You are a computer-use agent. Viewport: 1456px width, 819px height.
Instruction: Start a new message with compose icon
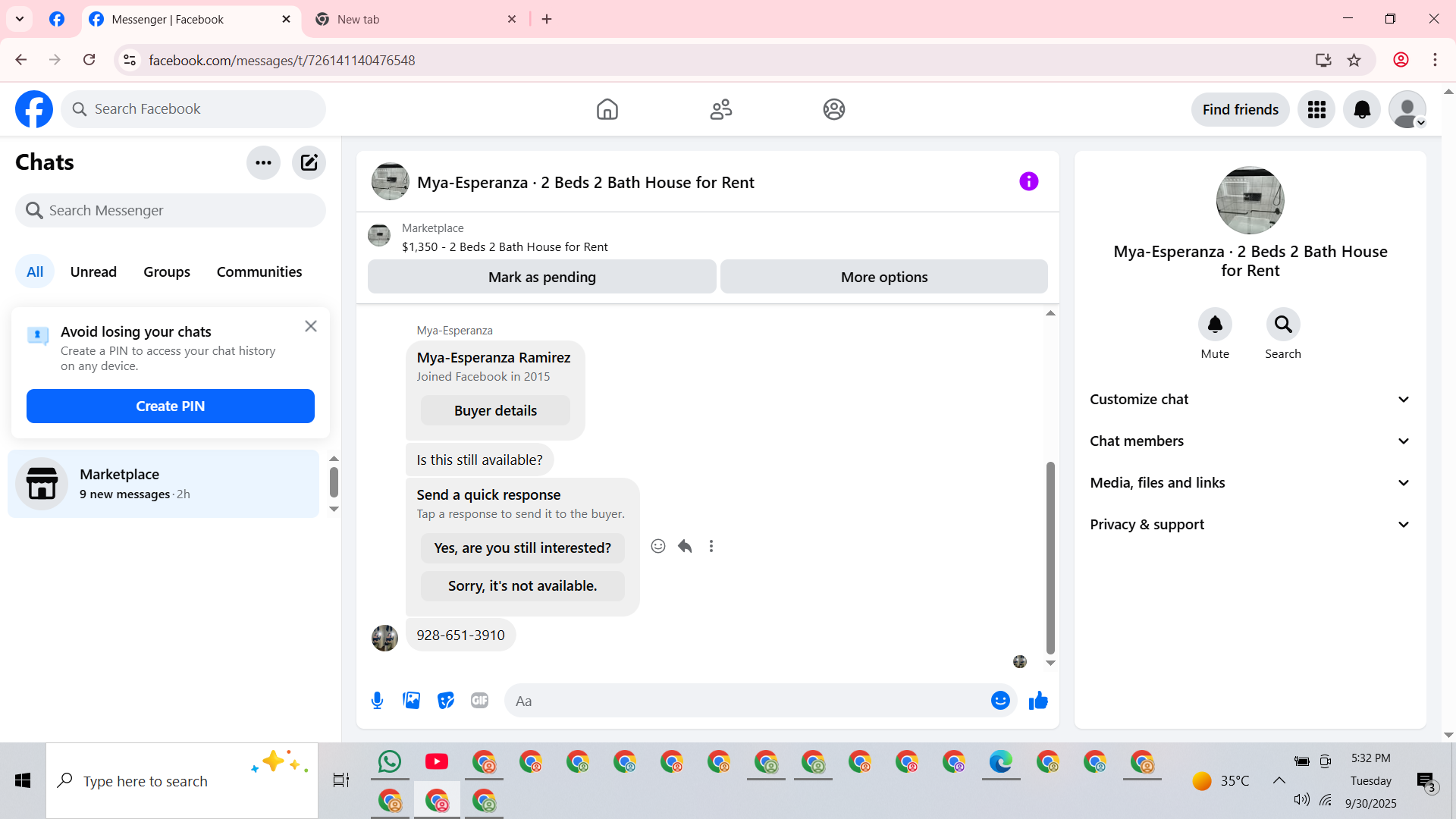coord(309,162)
